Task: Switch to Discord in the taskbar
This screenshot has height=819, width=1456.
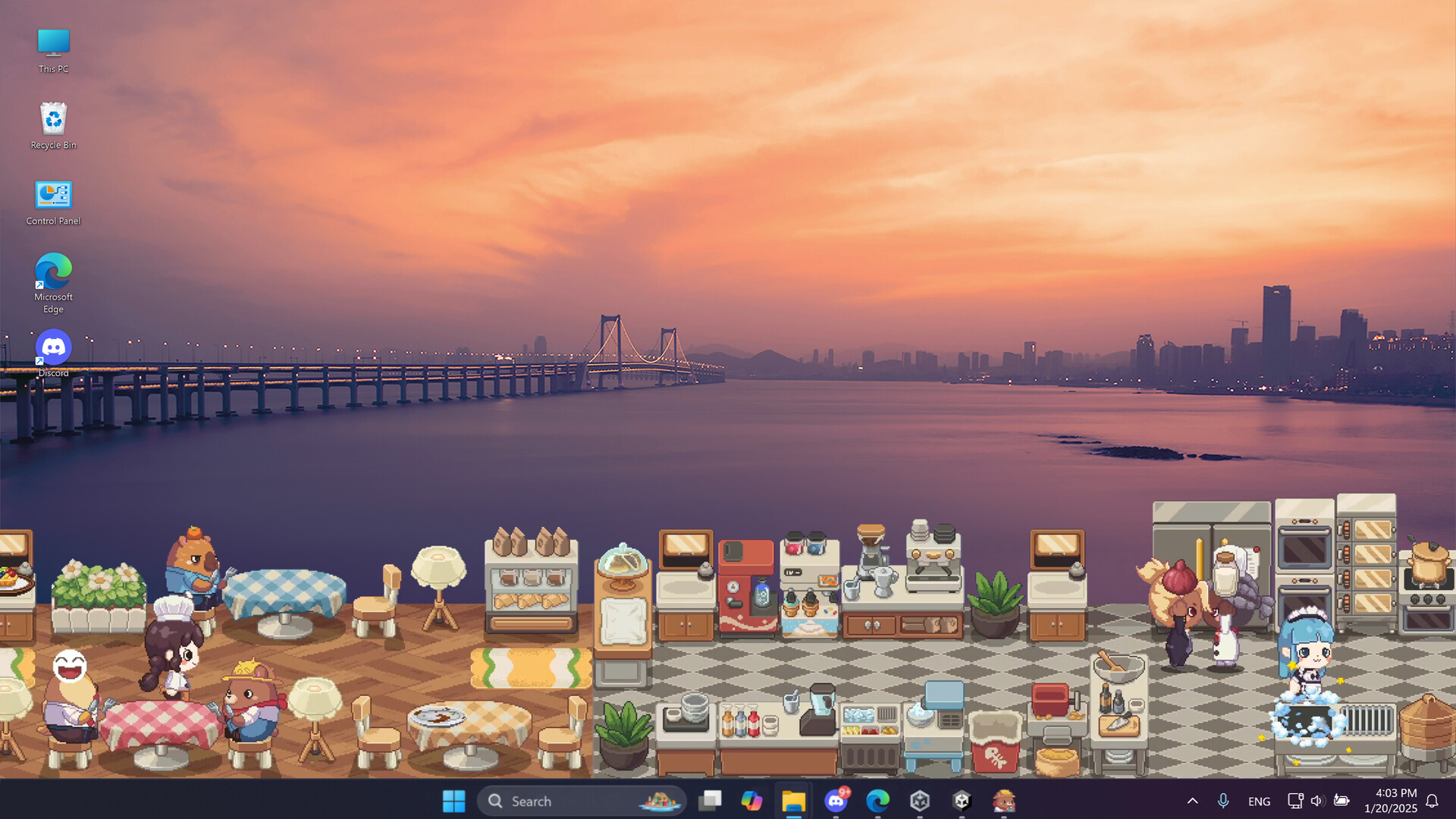Action: point(836,801)
